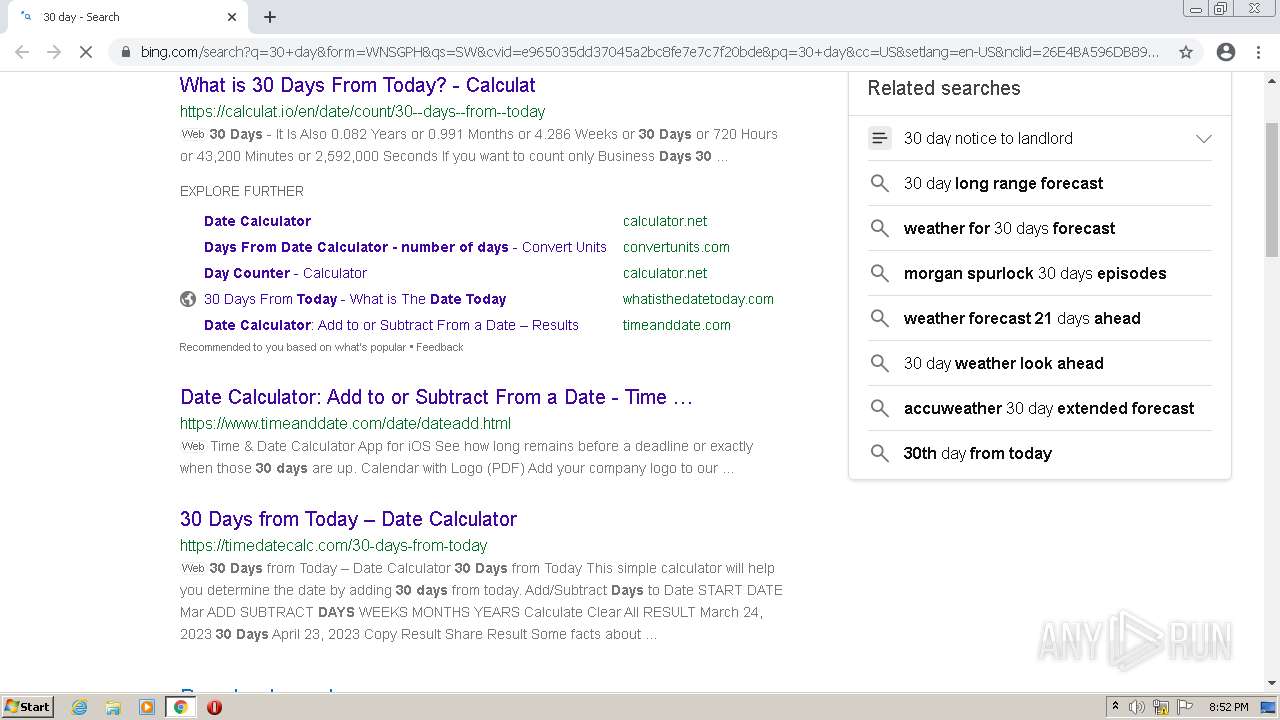This screenshot has height=720, width=1280.
Task: Search '30 day long range forecast'
Action: click(x=1003, y=183)
